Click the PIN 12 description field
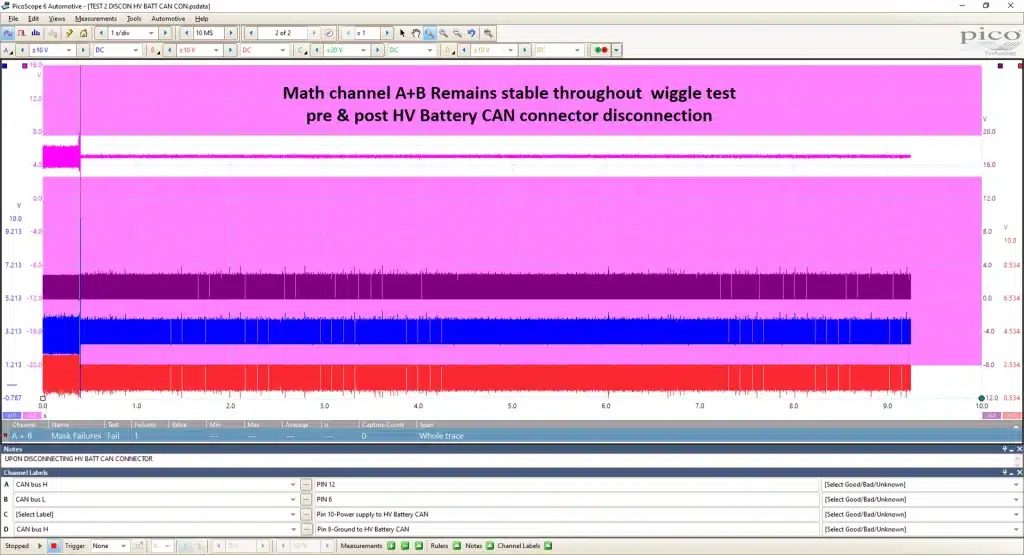The width and height of the screenshot is (1024, 555). [566, 484]
